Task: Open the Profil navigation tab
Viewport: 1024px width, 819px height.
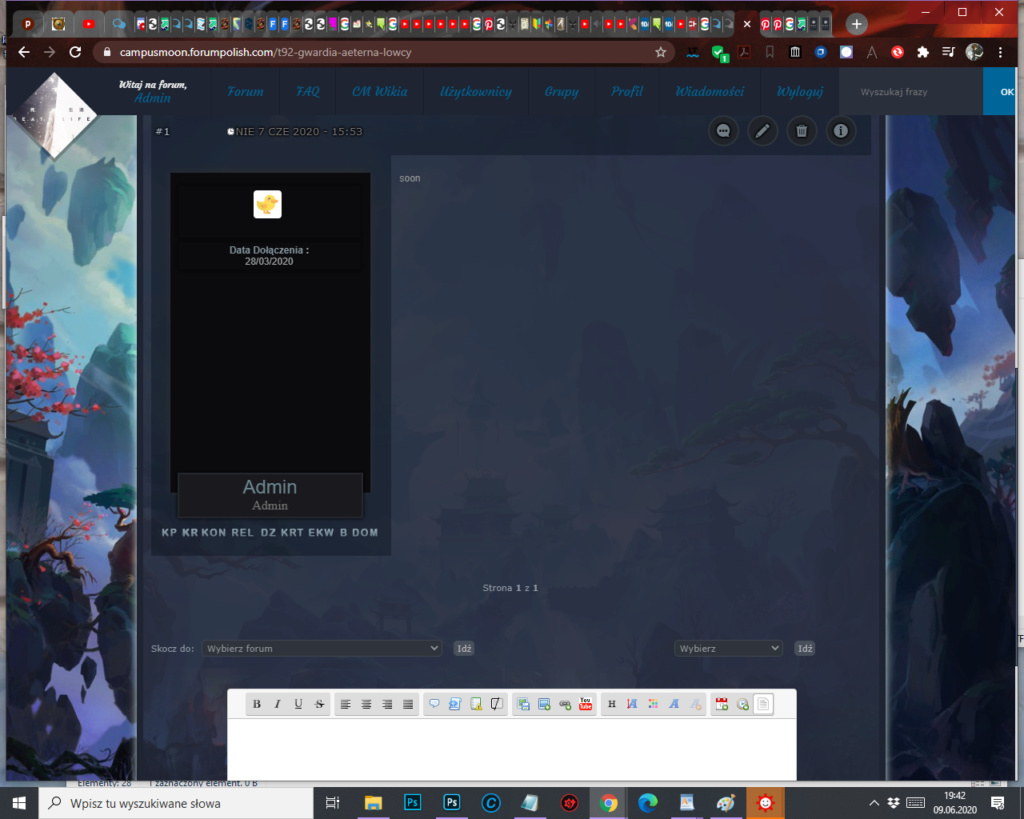Action: 627,91
